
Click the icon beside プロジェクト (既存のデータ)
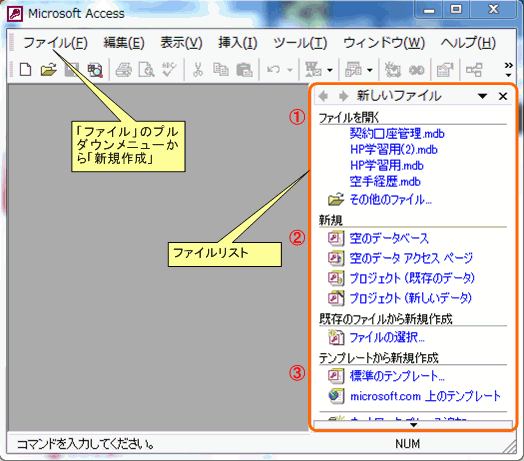click(336, 278)
